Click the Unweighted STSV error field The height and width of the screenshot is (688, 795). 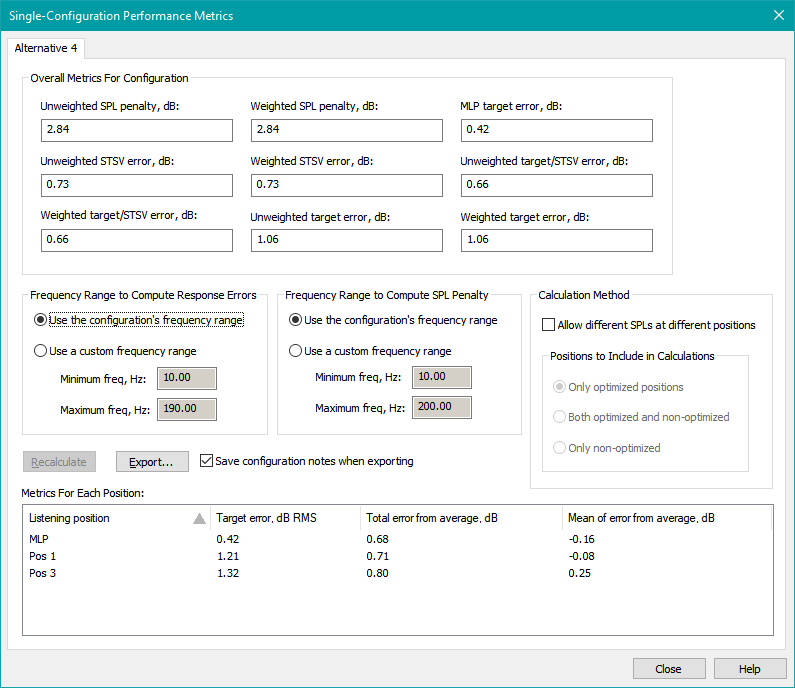(x=137, y=185)
